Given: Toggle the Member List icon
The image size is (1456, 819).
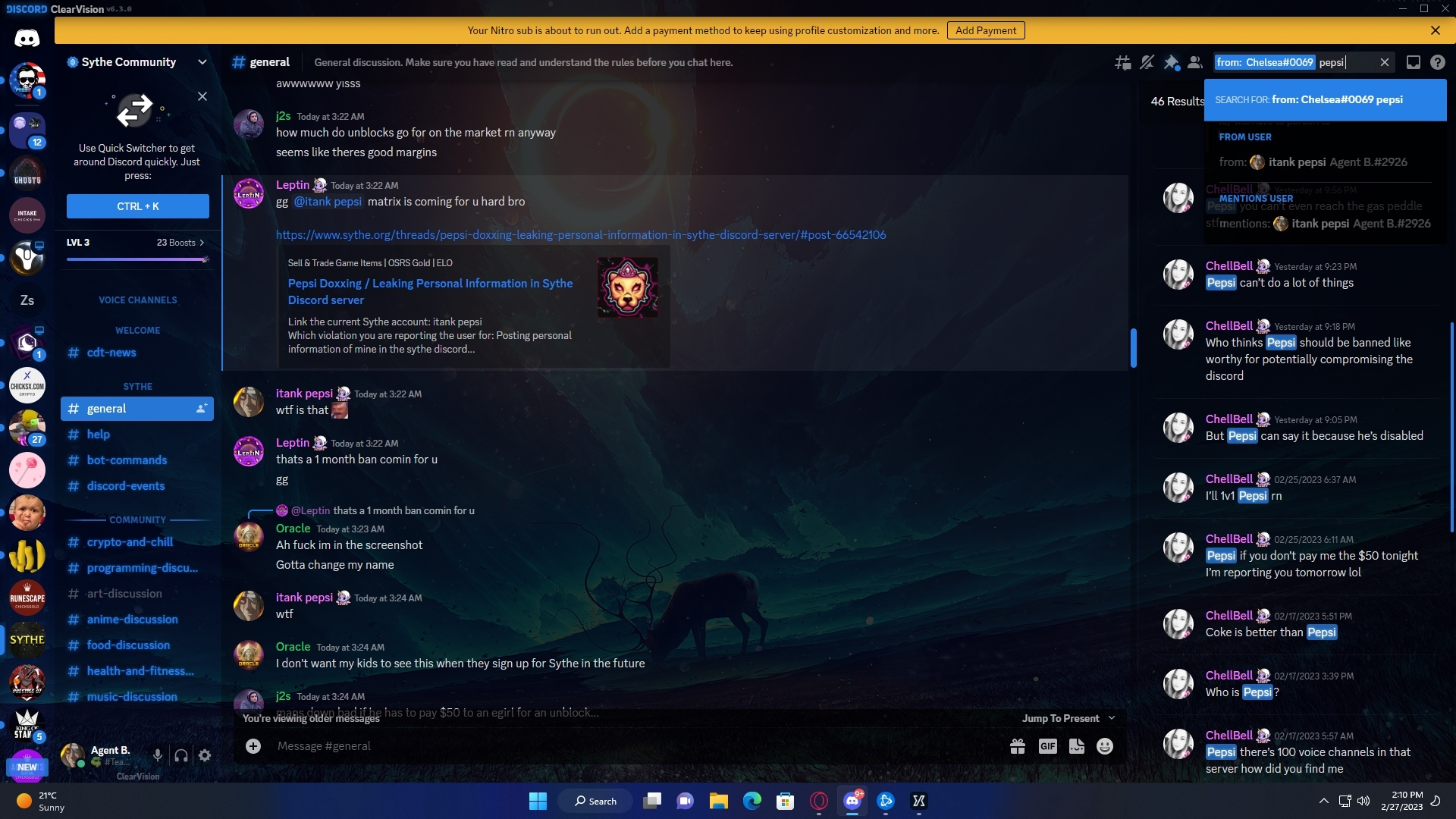Looking at the screenshot, I should click(x=1195, y=63).
